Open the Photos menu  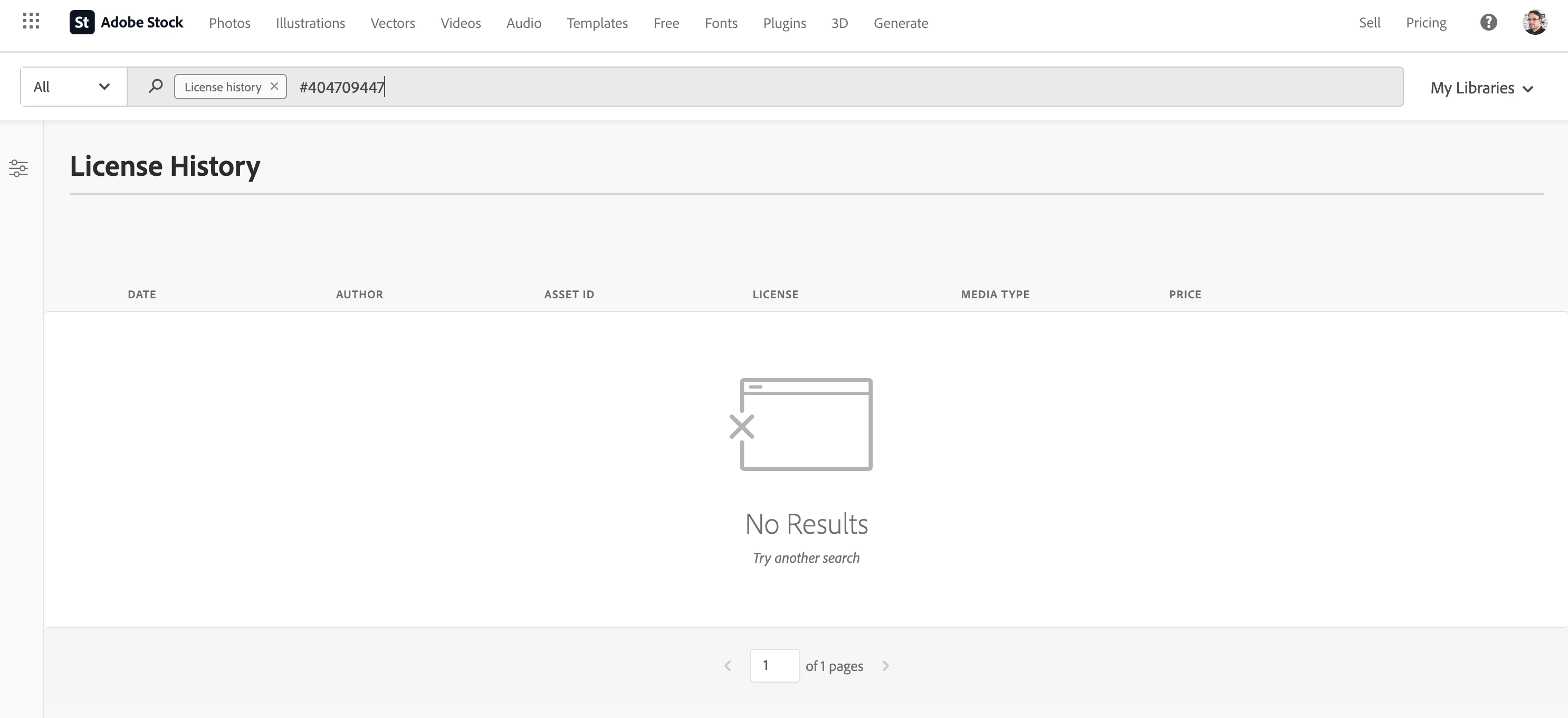[x=230, y=23]
